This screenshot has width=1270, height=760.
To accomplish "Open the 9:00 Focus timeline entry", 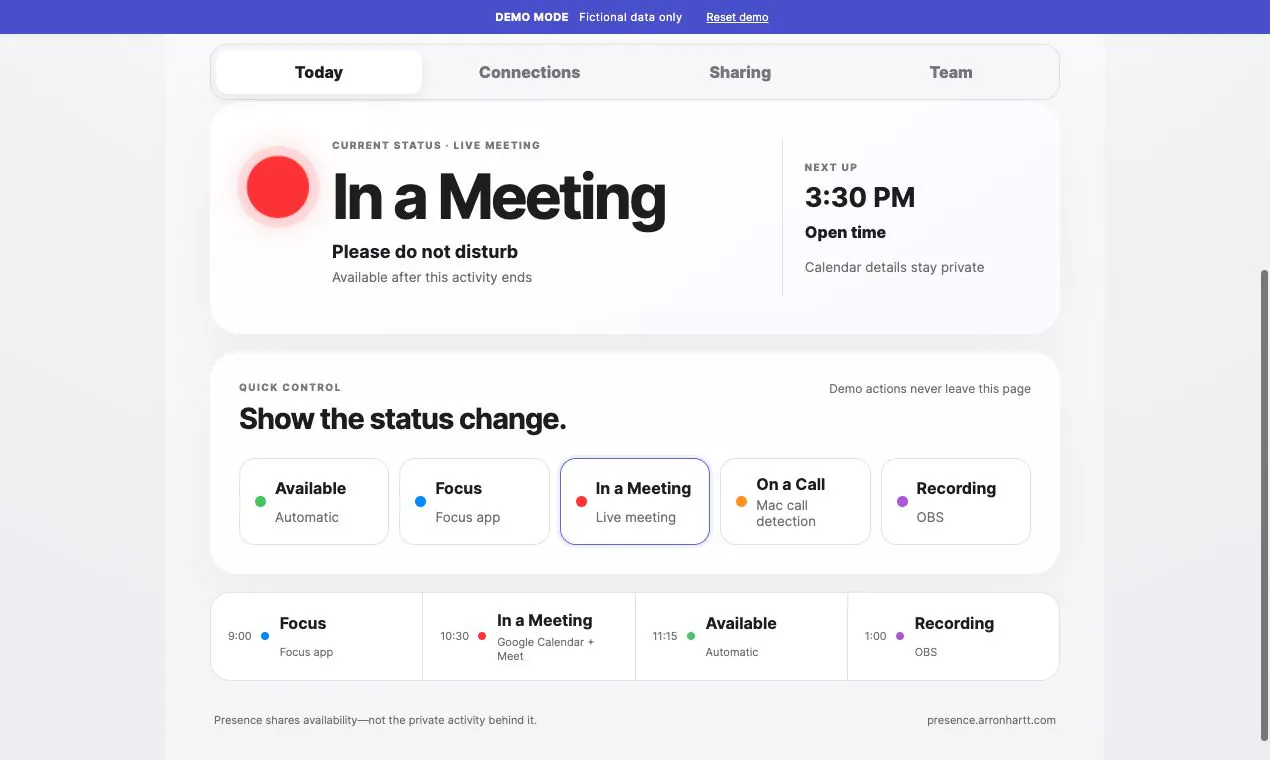I will (x=317, y=636).
